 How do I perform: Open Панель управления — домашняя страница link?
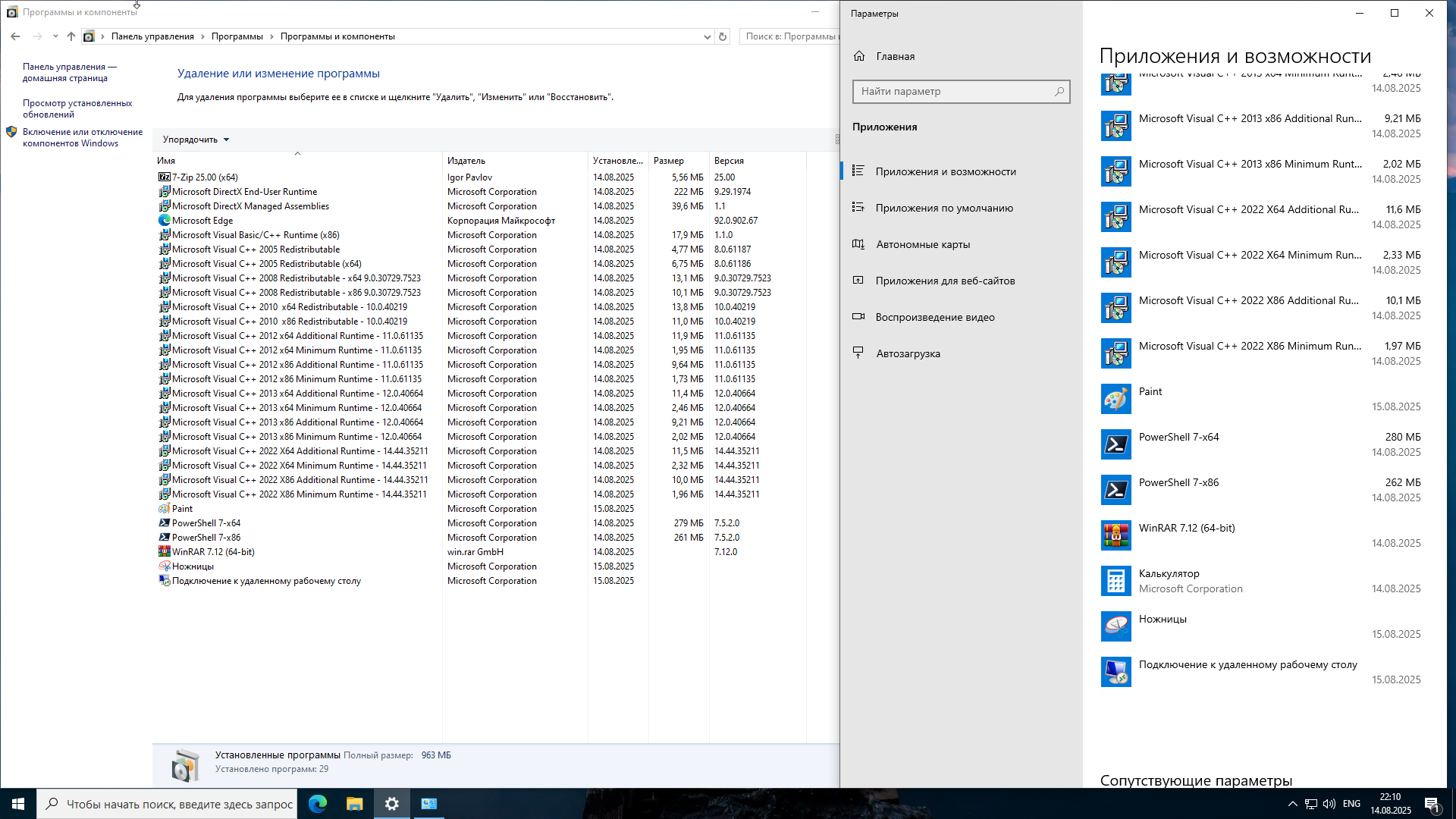[70, 72]
